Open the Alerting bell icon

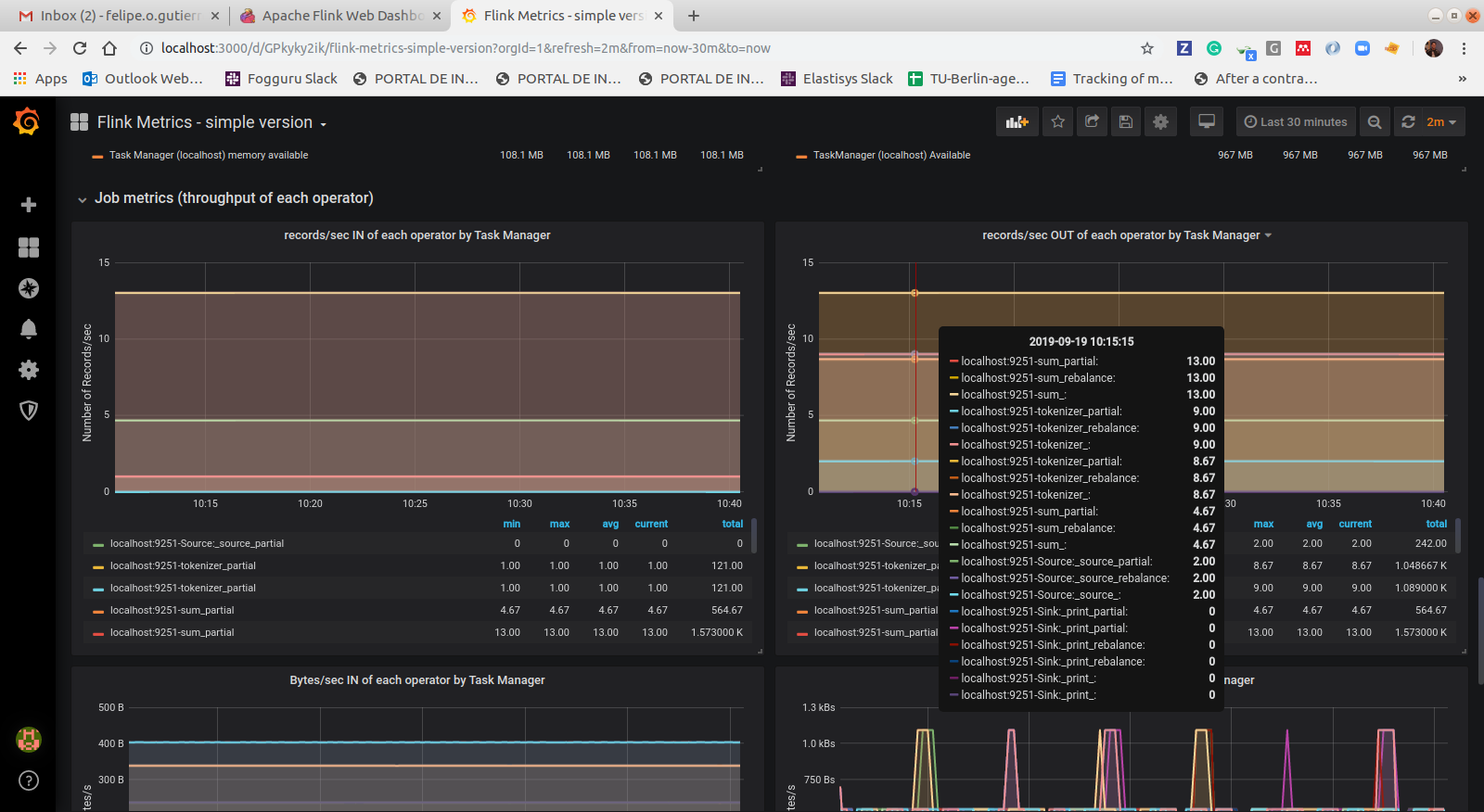coord(29,329)
